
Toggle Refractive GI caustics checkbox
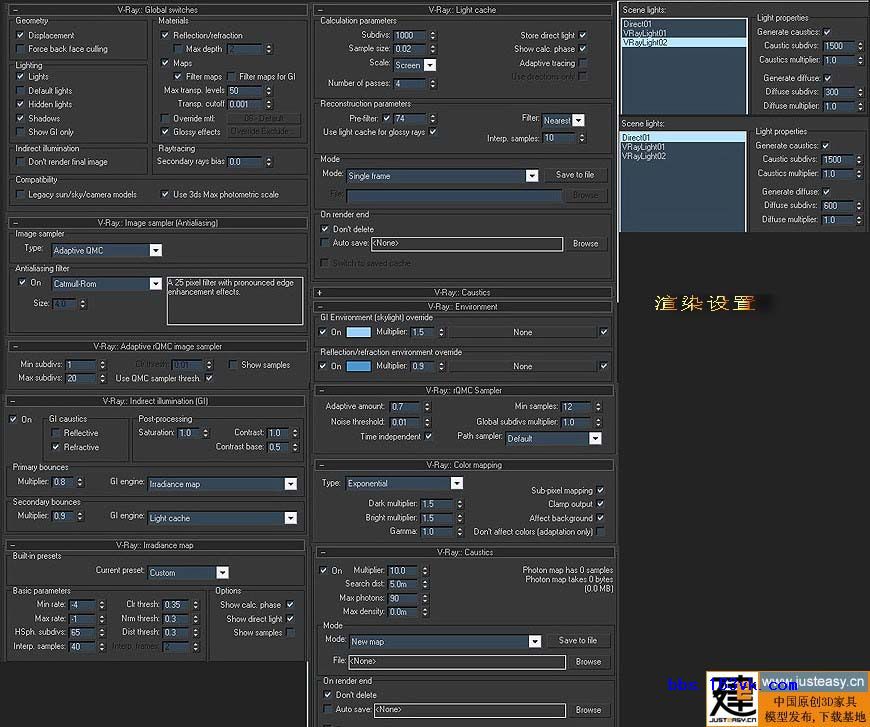point(55,447)
